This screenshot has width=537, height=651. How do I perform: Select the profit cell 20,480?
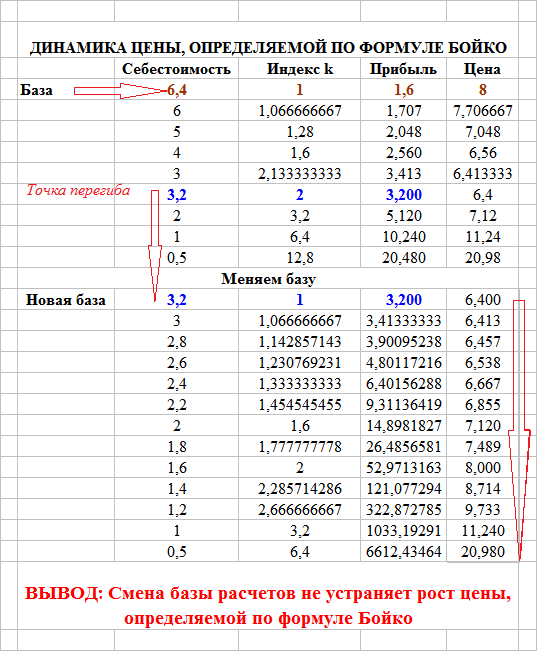tap(403, 257)
